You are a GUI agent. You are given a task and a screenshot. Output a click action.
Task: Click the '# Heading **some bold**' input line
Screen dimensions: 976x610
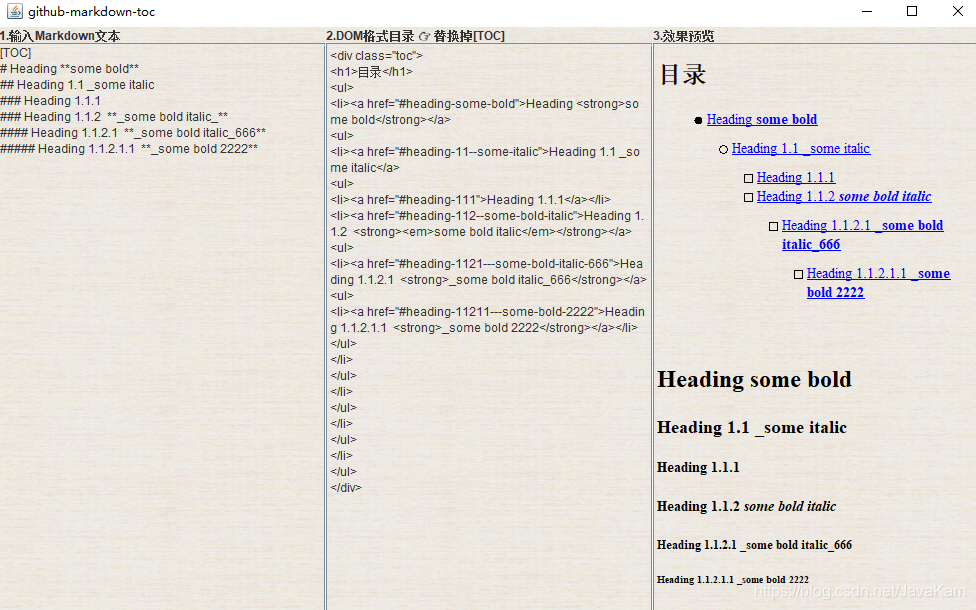pos(70,68)
